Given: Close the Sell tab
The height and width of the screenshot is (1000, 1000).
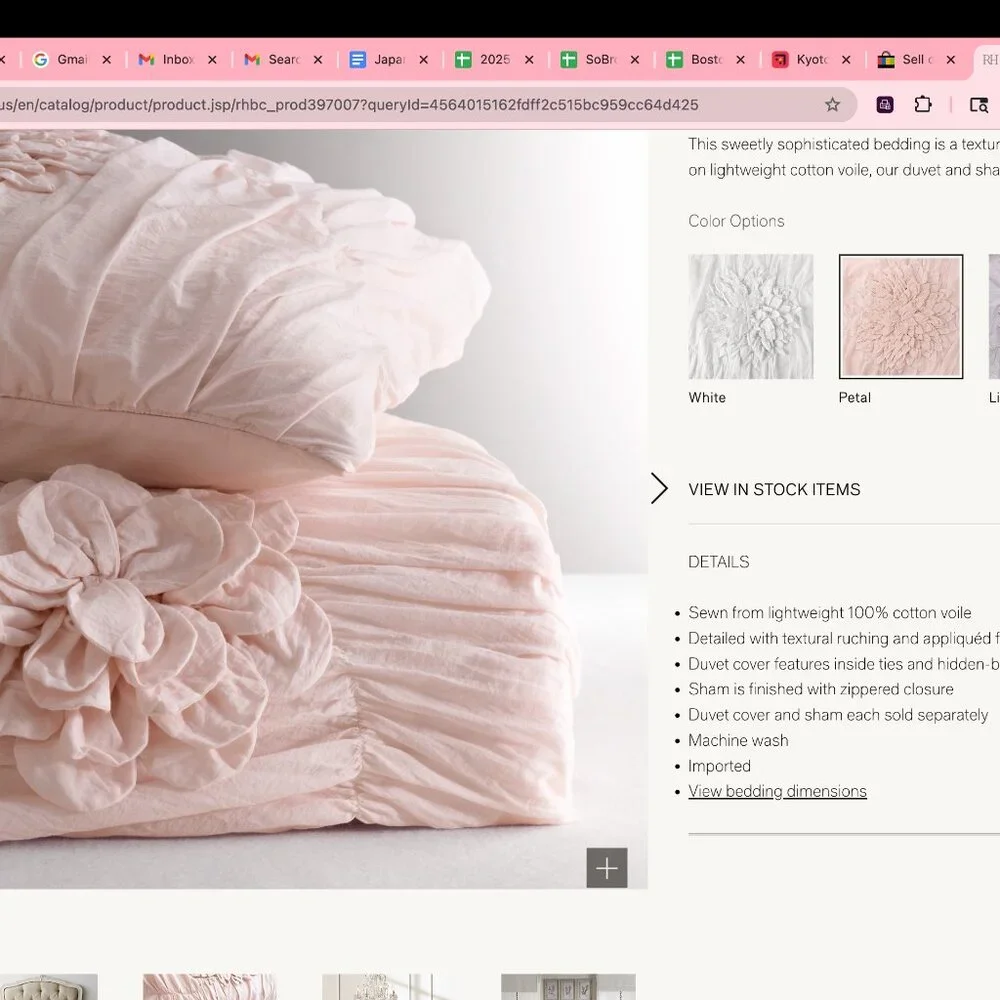Looking at the screenshot, I should [x=951, y=59].
